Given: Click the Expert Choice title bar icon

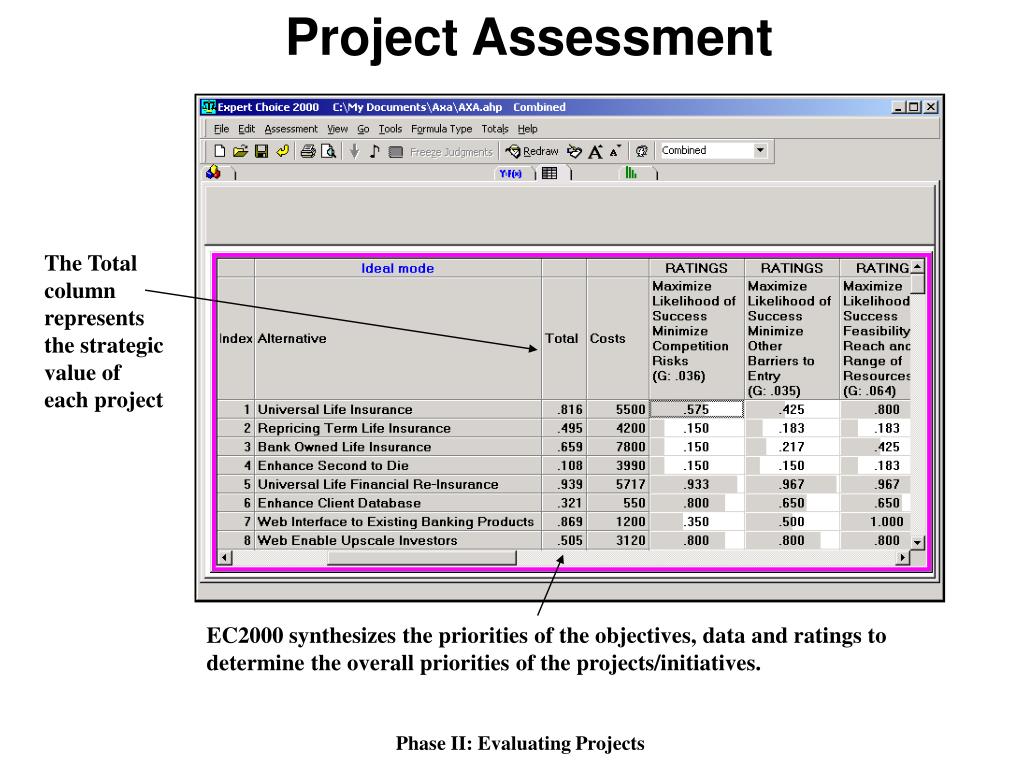Looking at the screenshot, I should pos(208,107).
